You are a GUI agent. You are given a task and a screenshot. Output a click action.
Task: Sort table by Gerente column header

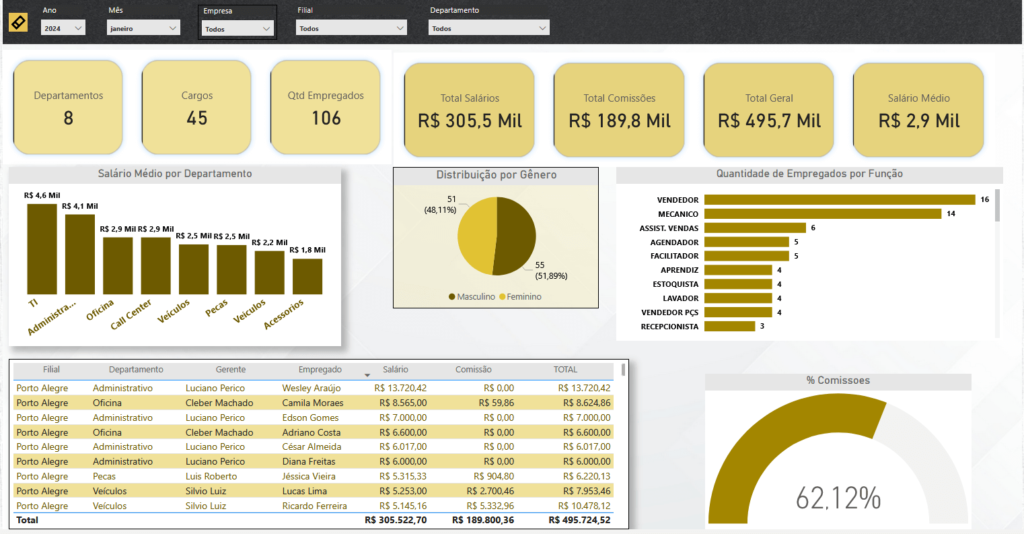click(231, 369)
